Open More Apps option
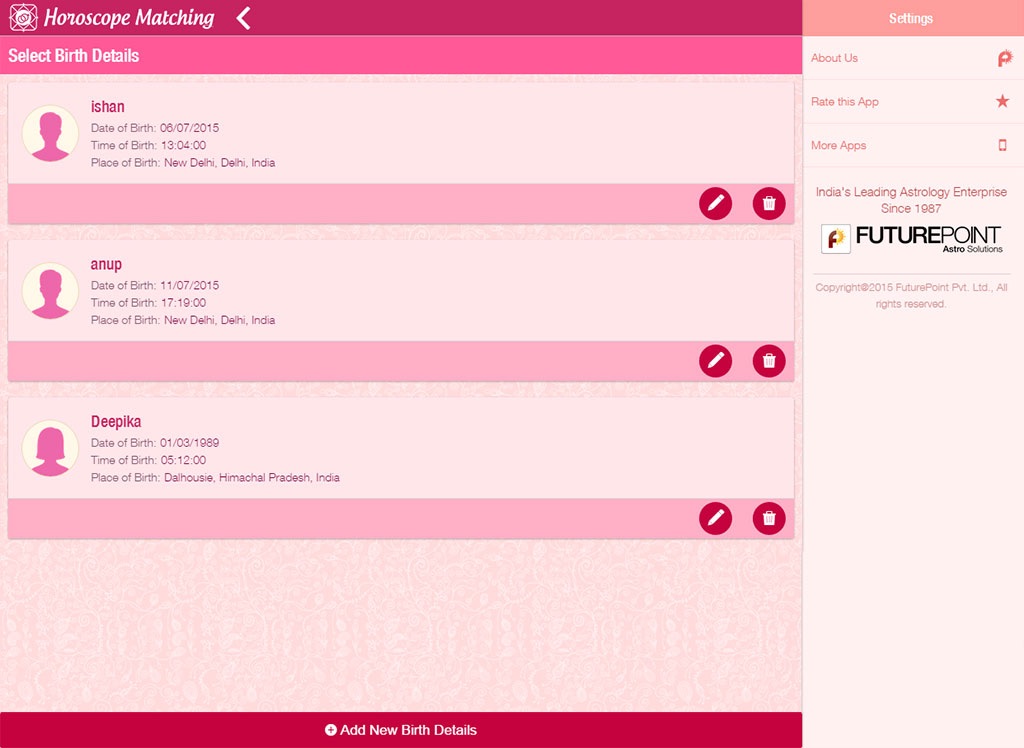The height and width of the screenshot is (748, 1024). point(839,146)
